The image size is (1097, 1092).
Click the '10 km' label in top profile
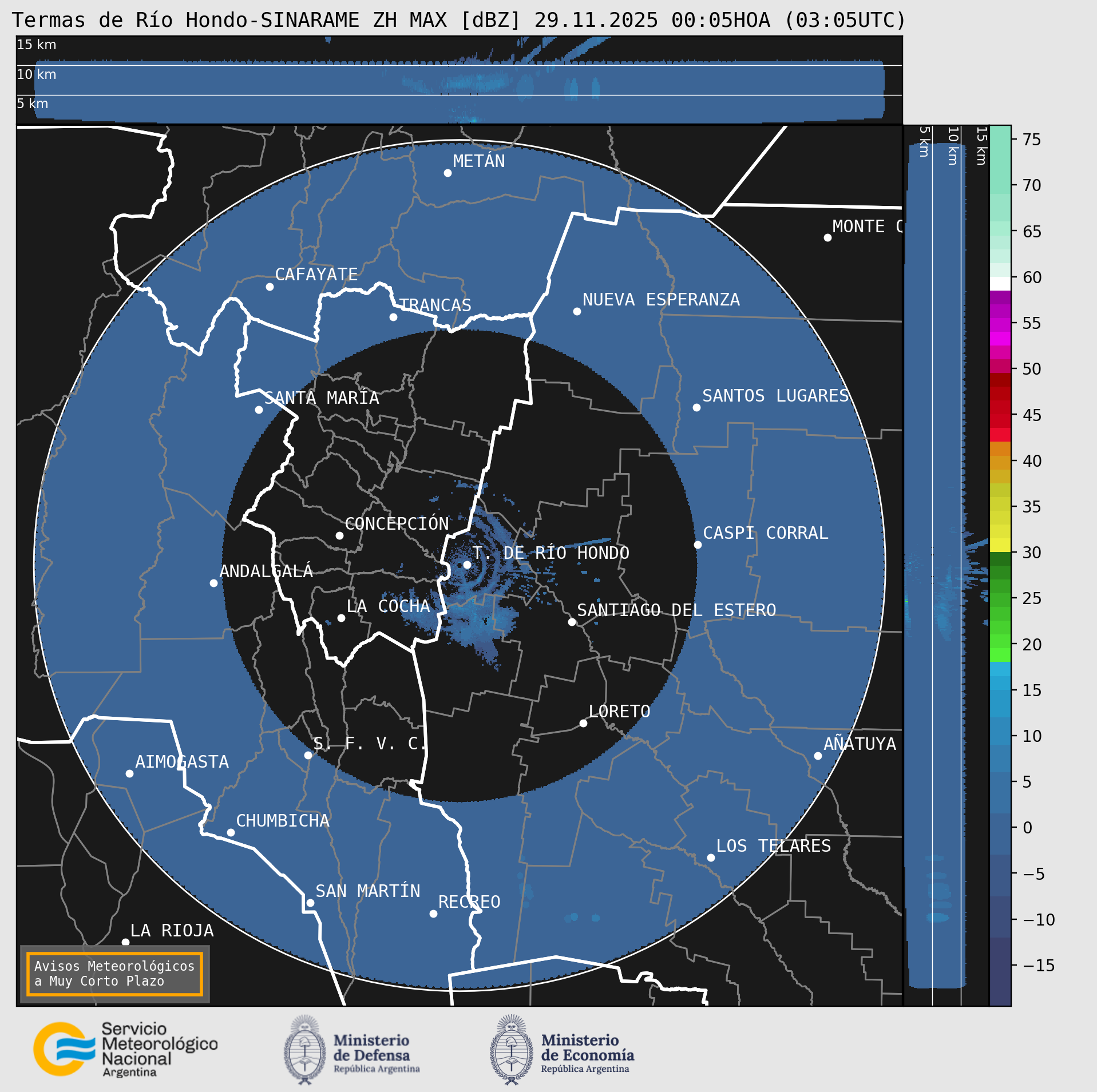[37, 74]
